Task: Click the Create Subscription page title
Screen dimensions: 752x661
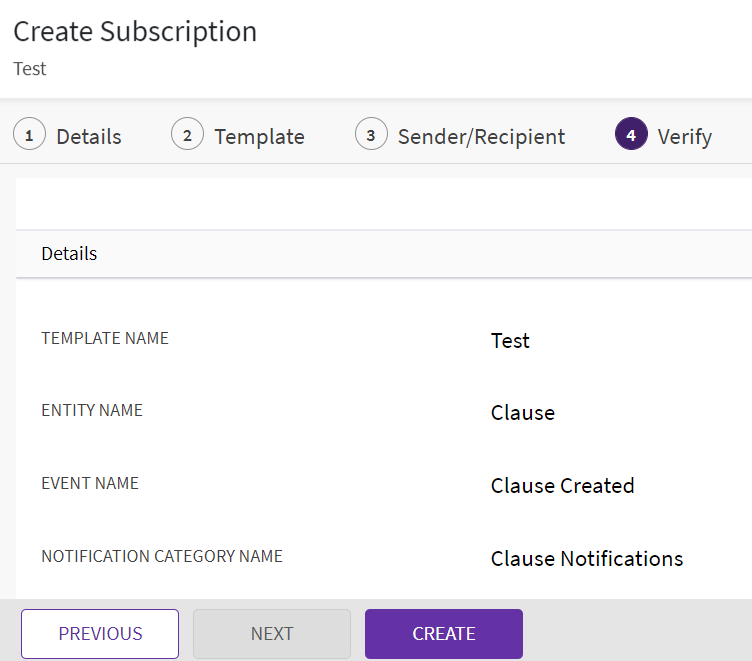Action: [135, 32]
